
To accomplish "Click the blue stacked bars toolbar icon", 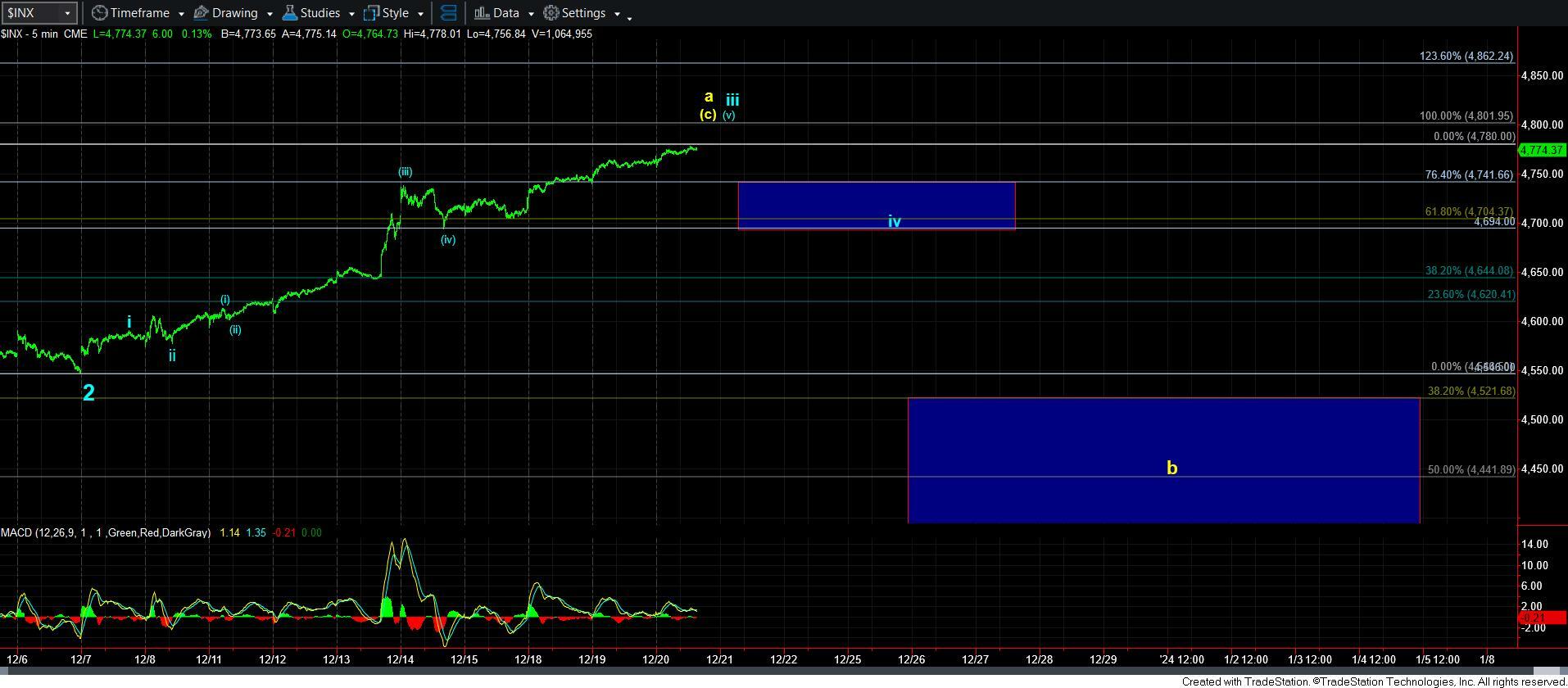I will (x=448, y=13).
